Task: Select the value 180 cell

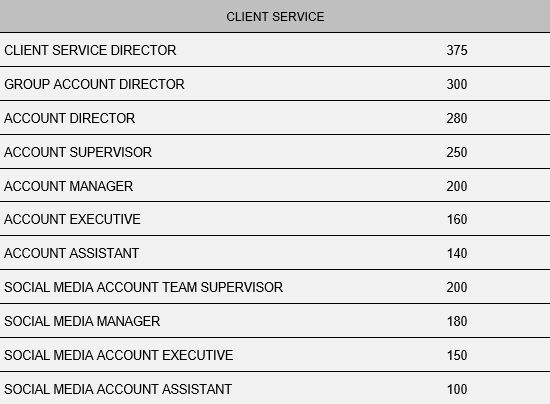Action: [x=457, y=321]
